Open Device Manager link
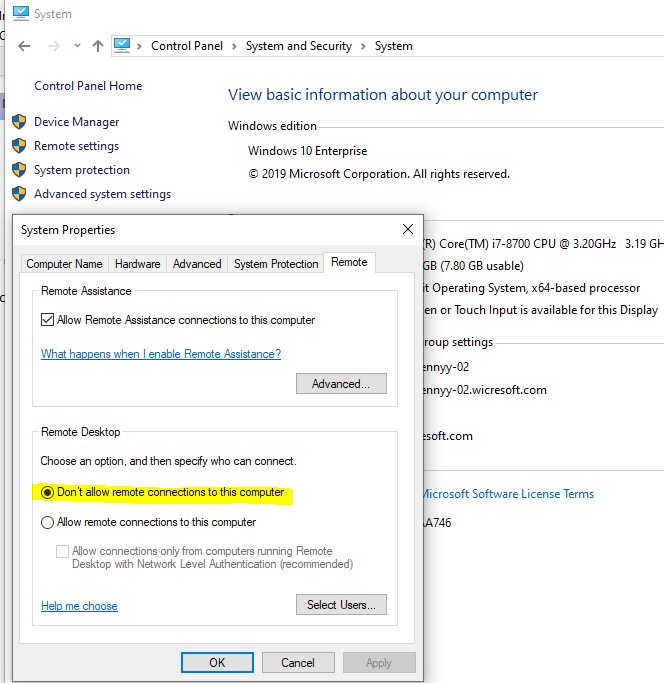Viewport: 664px width, 683px height. click(77, 122)
